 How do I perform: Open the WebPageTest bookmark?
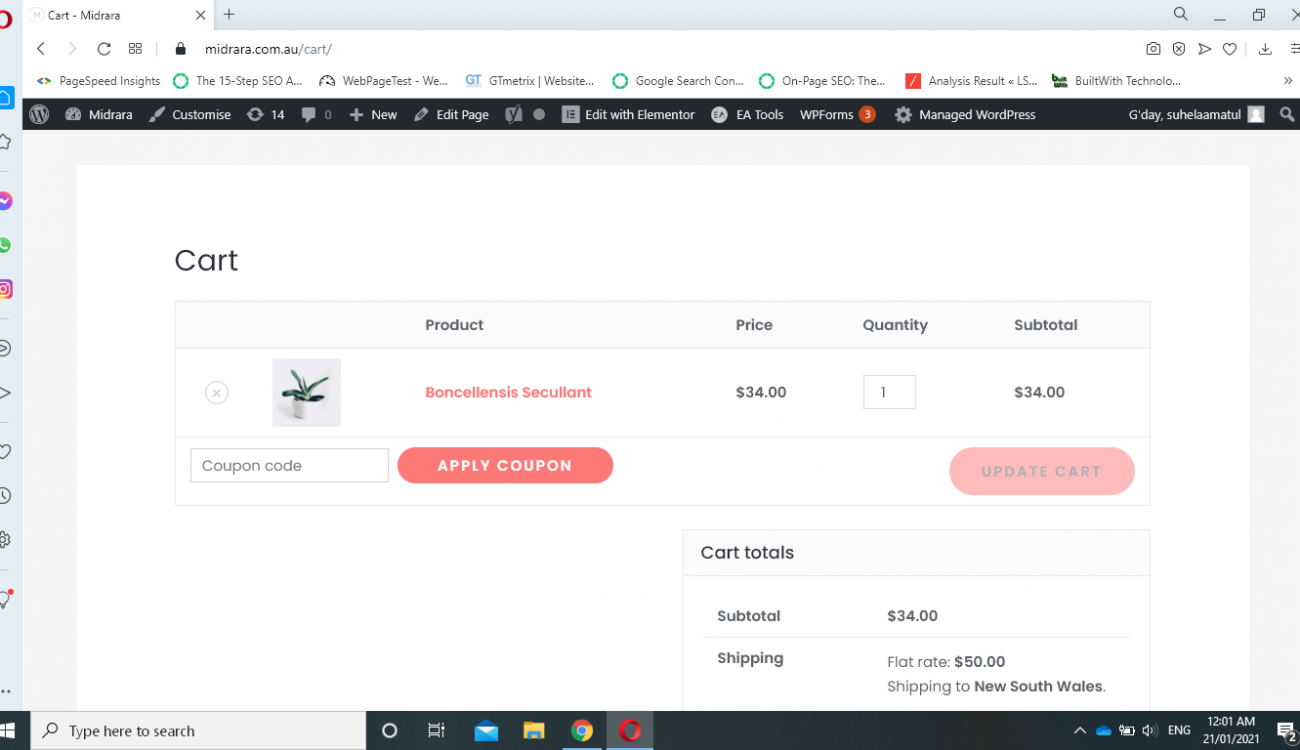pos(384,81)
